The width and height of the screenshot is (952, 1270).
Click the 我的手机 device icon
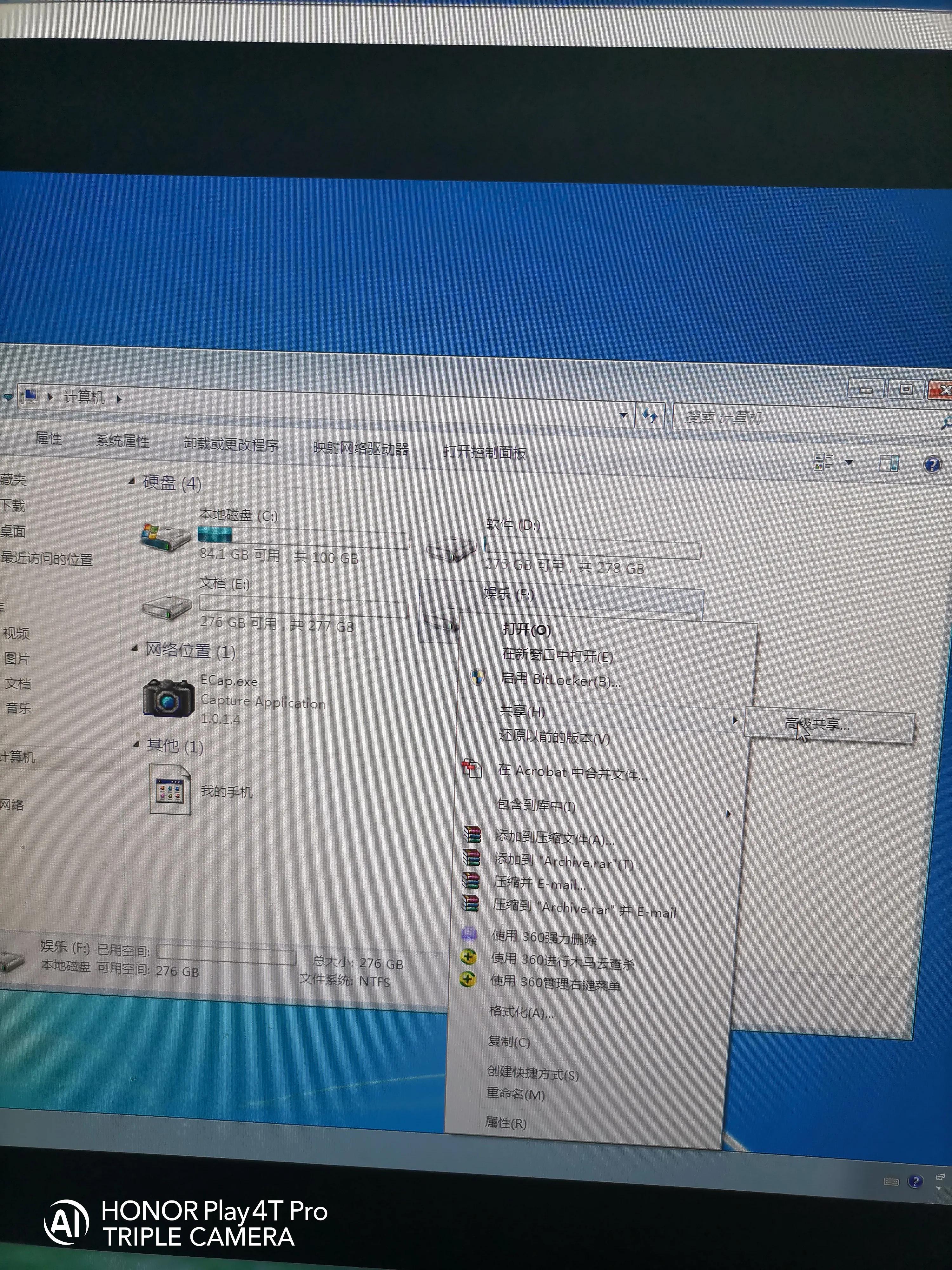[x=170, y=790]
